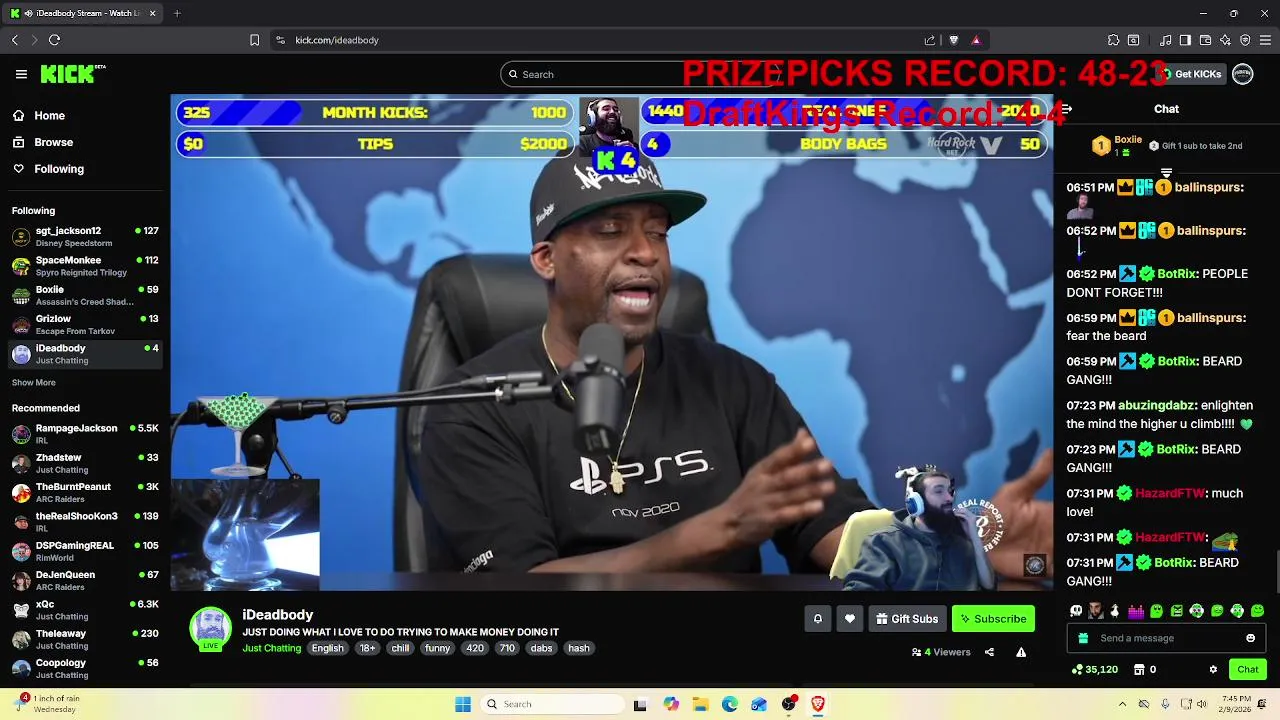Open xQc recommended channel
1280x720 pixels.
coord(84,610)
